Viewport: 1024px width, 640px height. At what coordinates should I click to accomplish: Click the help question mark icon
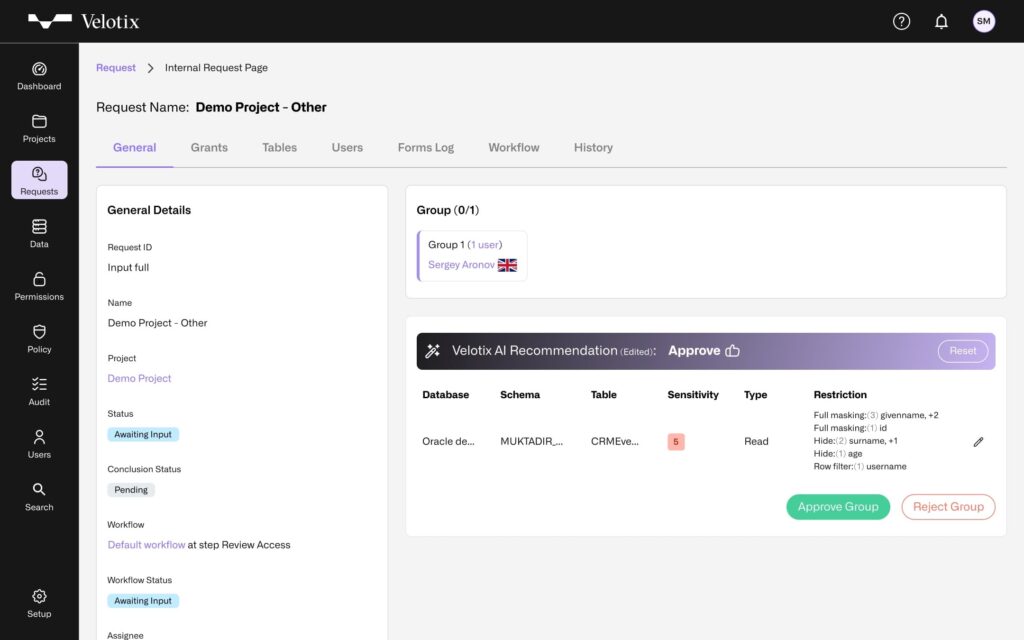(901, 22)
